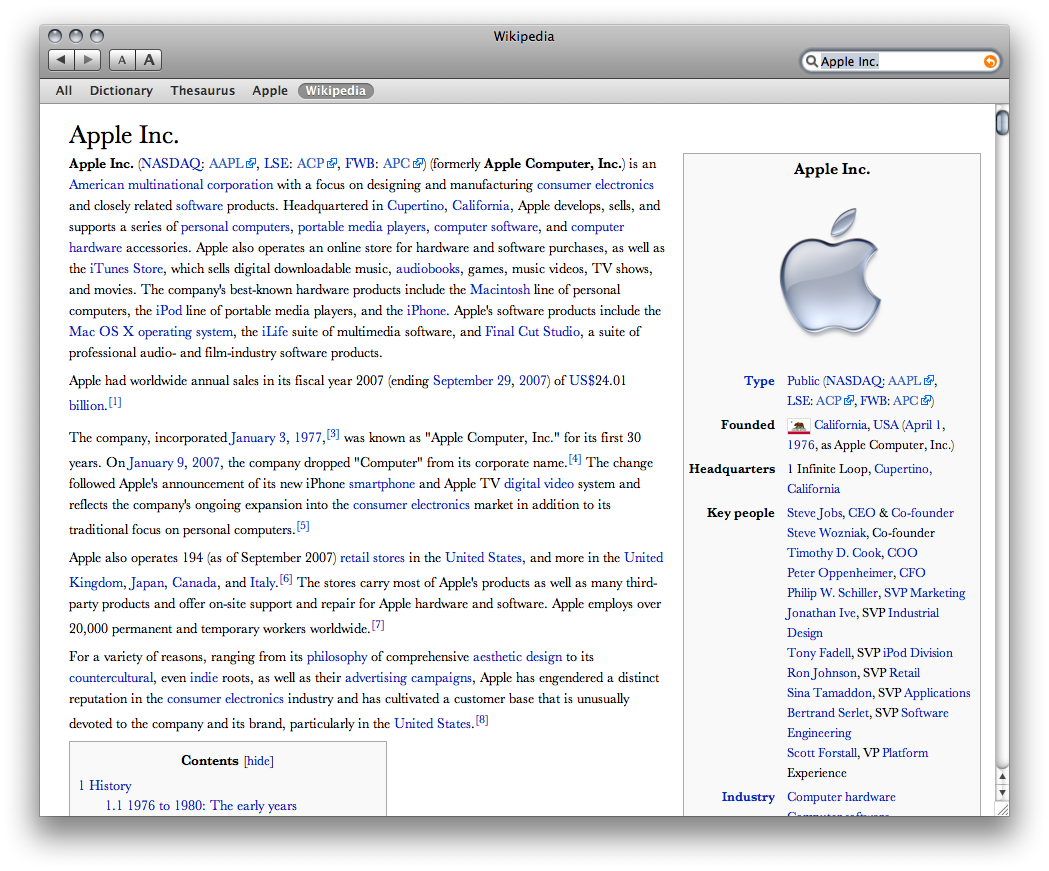Switch to the Dictionary tab
1049x871 pixels.
120,90
